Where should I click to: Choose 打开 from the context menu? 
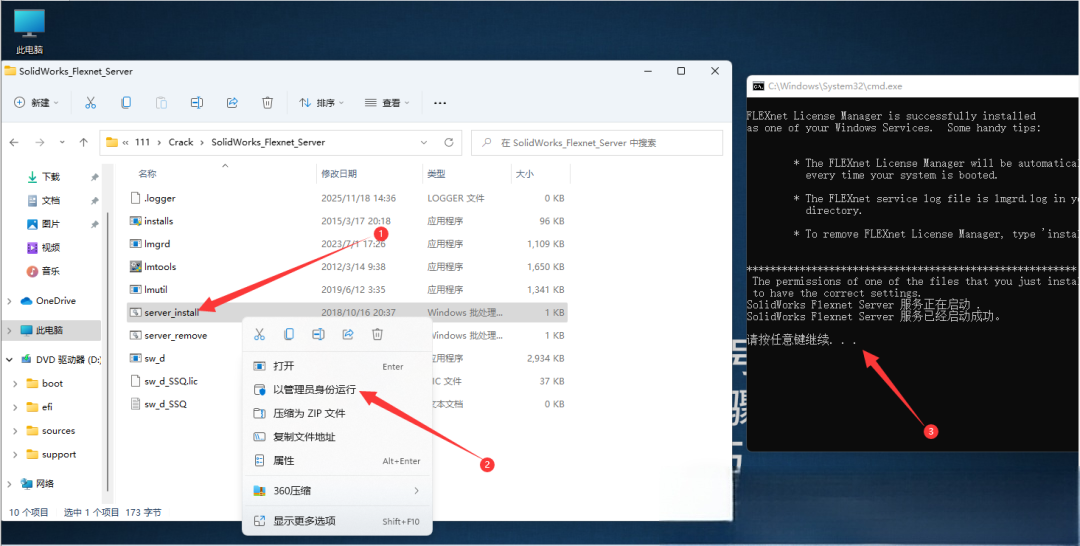[x=338, y=366]
